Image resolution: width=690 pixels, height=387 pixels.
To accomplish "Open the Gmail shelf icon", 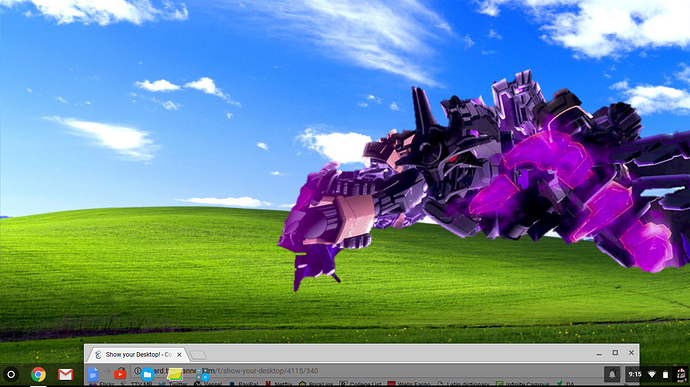I will pyautogui.click(x=66, y=375).
